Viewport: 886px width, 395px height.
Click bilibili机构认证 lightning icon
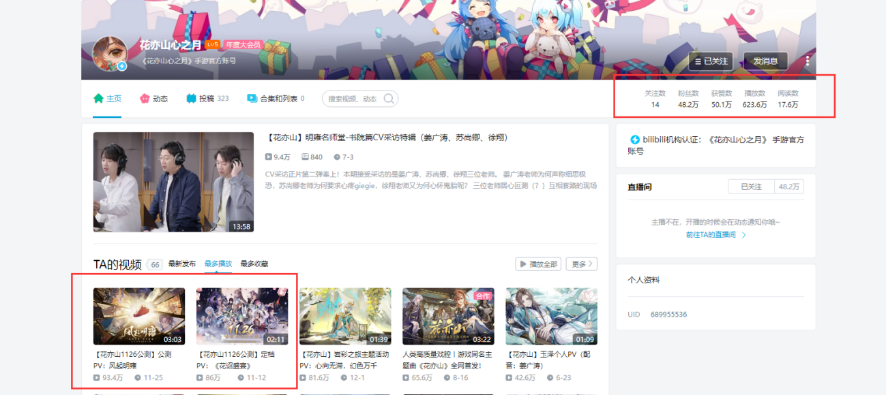click(x=634, y=139)
